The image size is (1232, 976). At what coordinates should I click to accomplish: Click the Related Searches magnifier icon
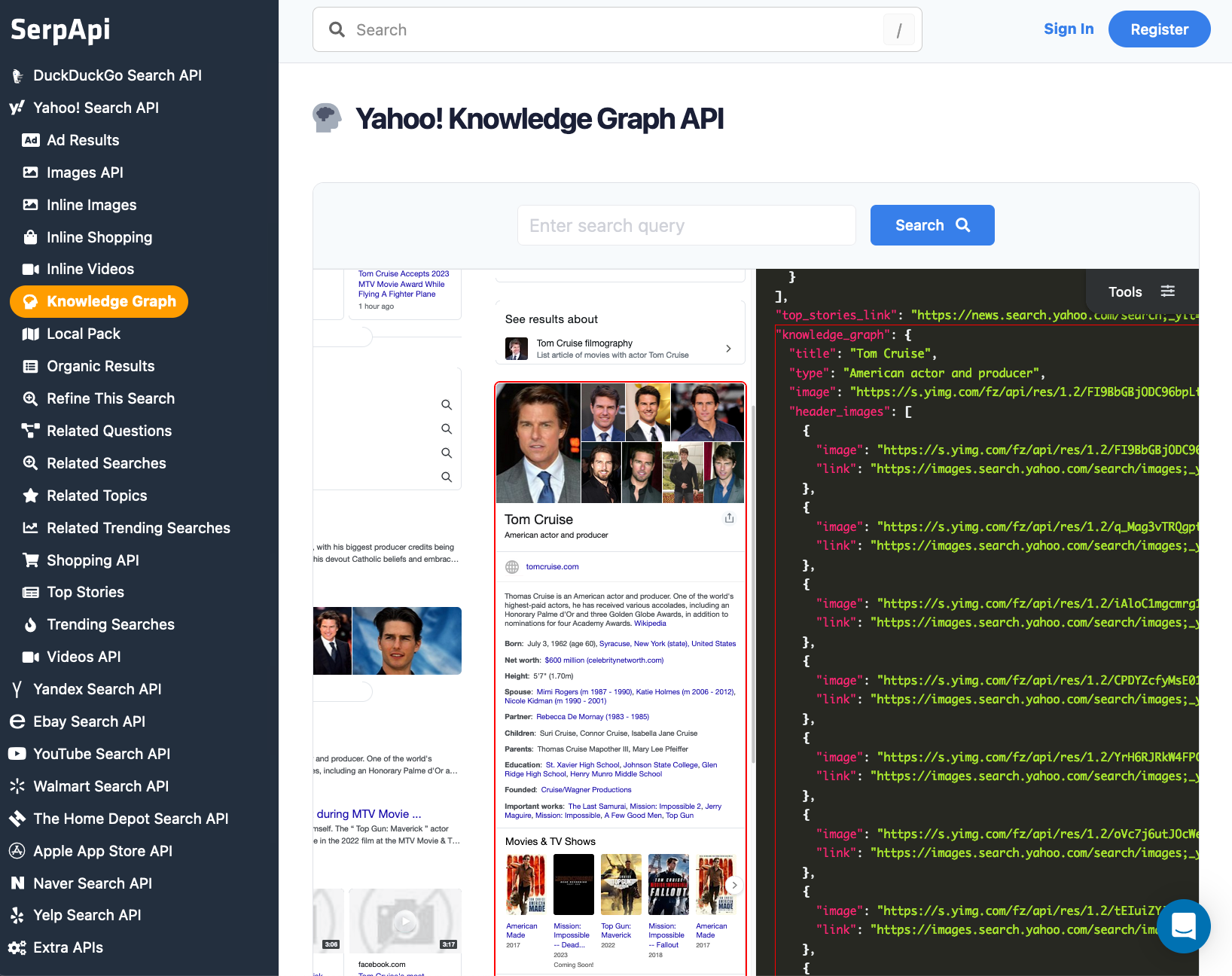[31, 463]
